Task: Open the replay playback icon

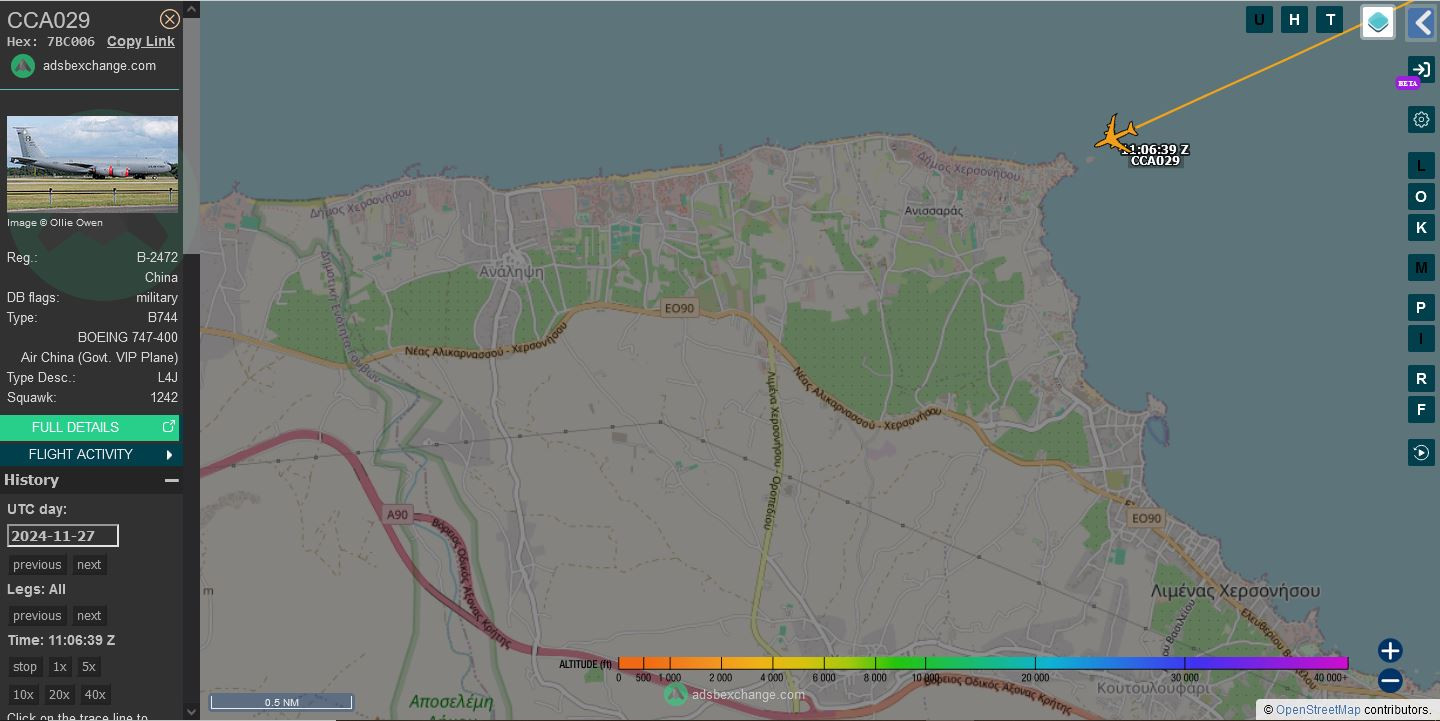Action: [x=1421, y=452]
